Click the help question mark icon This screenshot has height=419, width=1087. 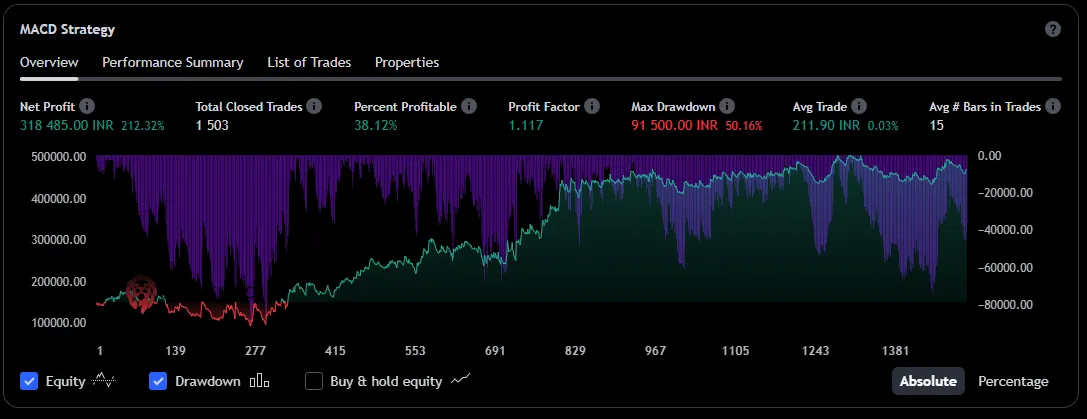coord(1052,29)
